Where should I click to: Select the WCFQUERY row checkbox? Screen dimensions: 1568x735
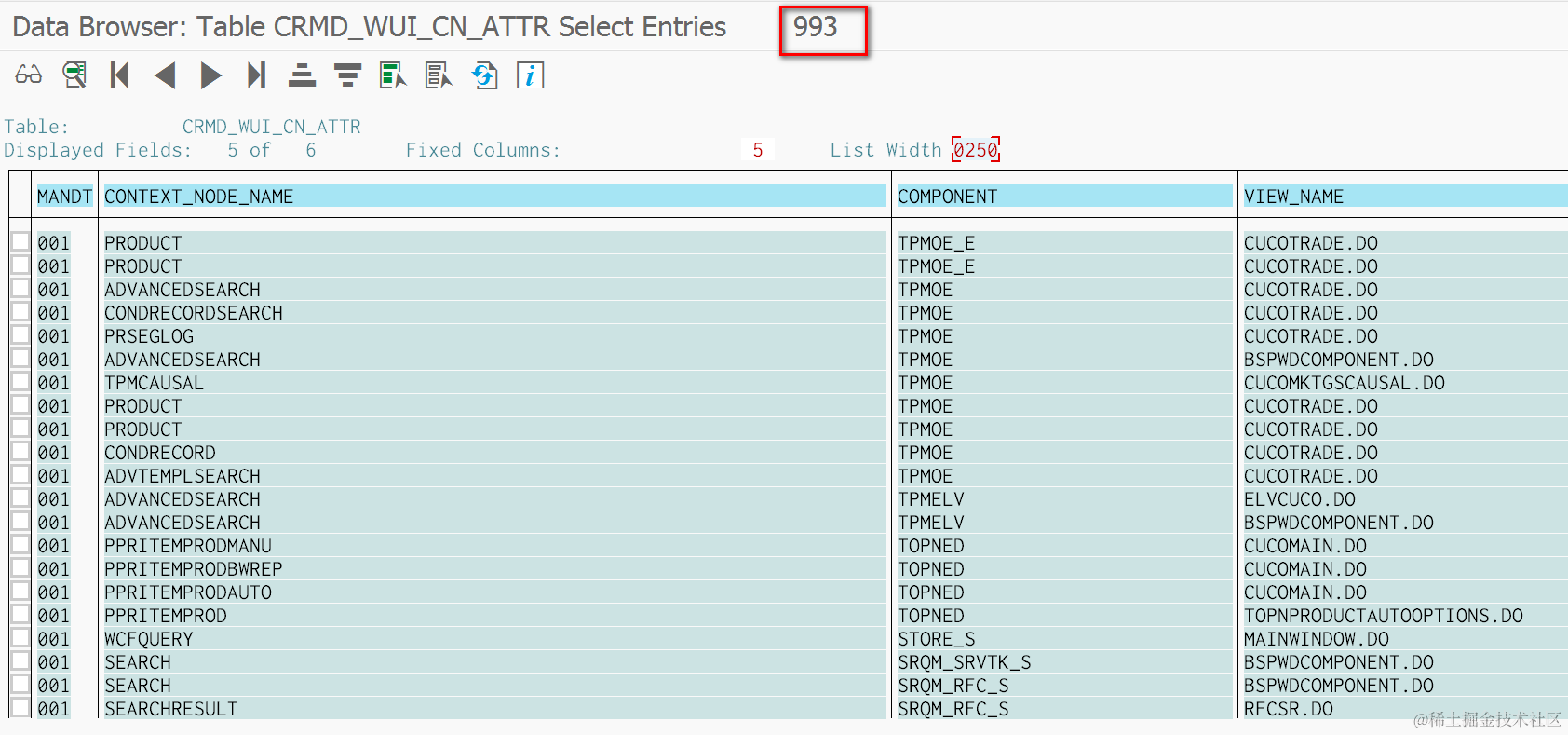[x=20, y=637]
